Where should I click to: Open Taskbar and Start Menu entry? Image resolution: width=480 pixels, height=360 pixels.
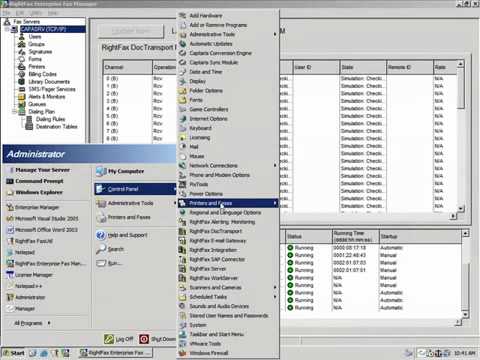(217, 334)
